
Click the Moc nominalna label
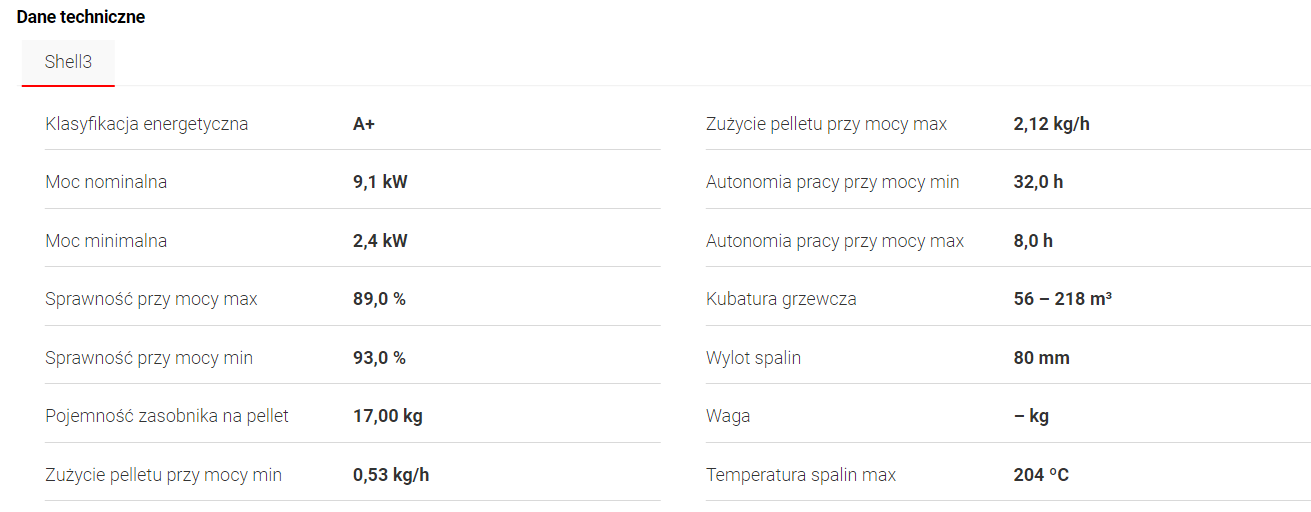pos(106,182)
